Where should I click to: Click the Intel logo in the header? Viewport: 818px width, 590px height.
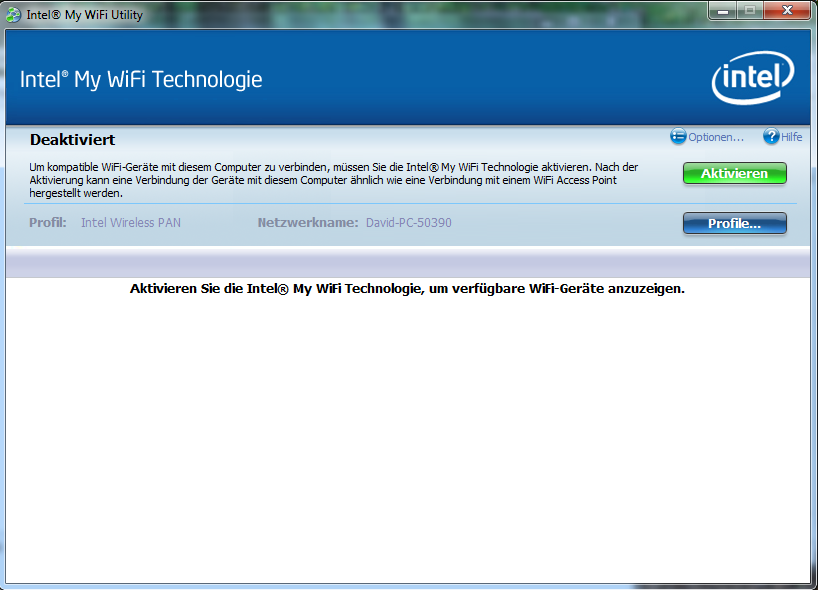point(753,78)
